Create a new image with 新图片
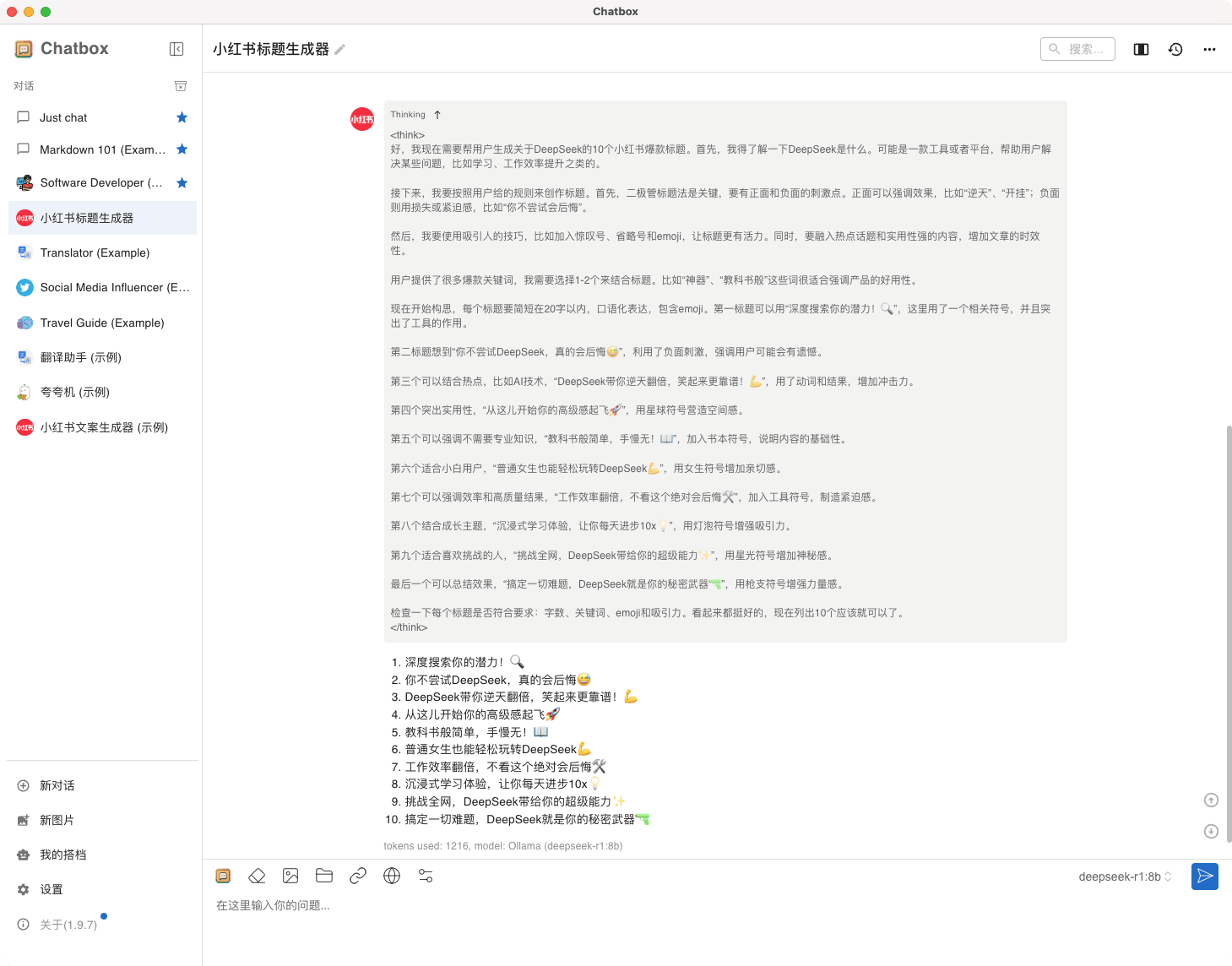 [102, 820]
